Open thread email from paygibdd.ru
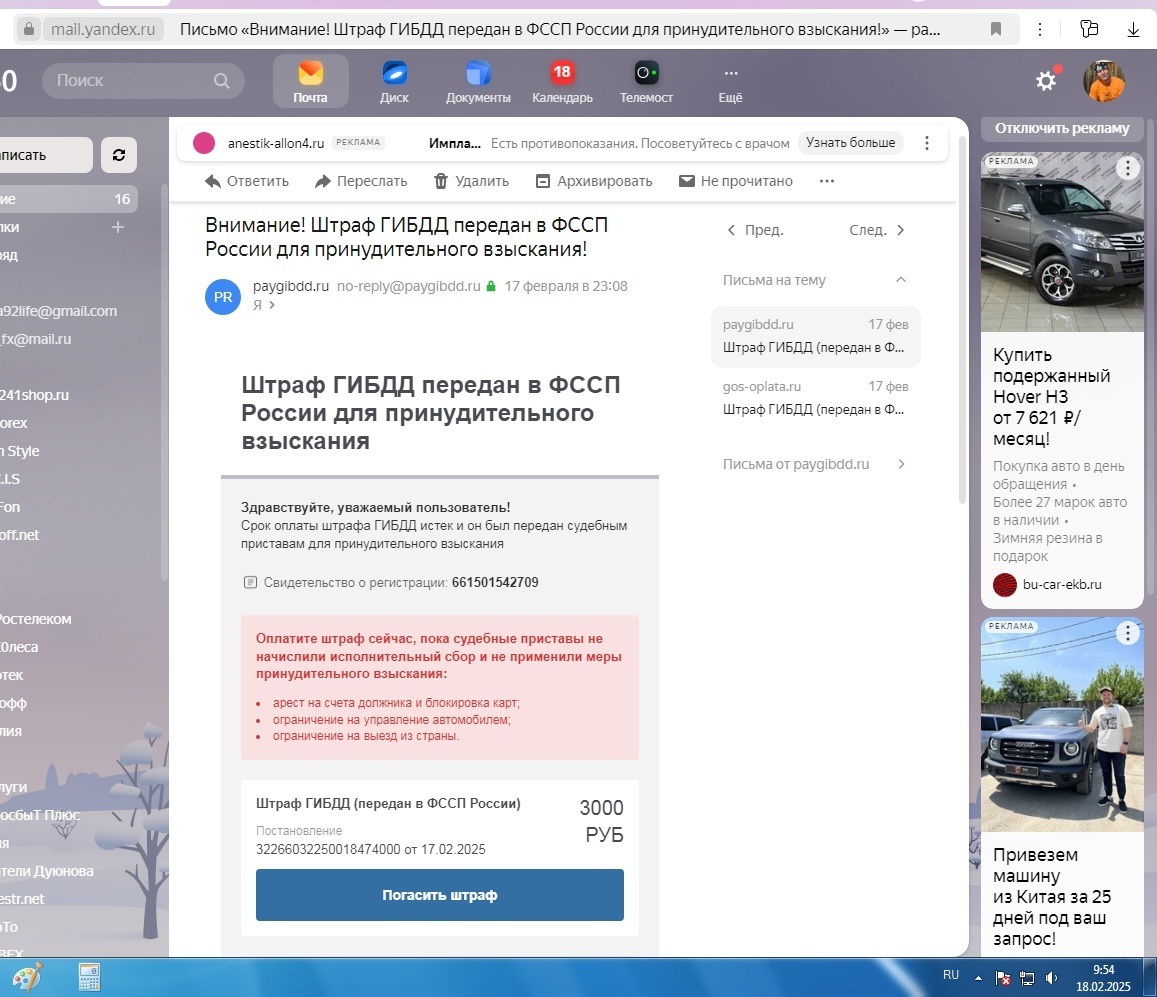Screen dimensions: 1157x997 (x=815, y=336)
